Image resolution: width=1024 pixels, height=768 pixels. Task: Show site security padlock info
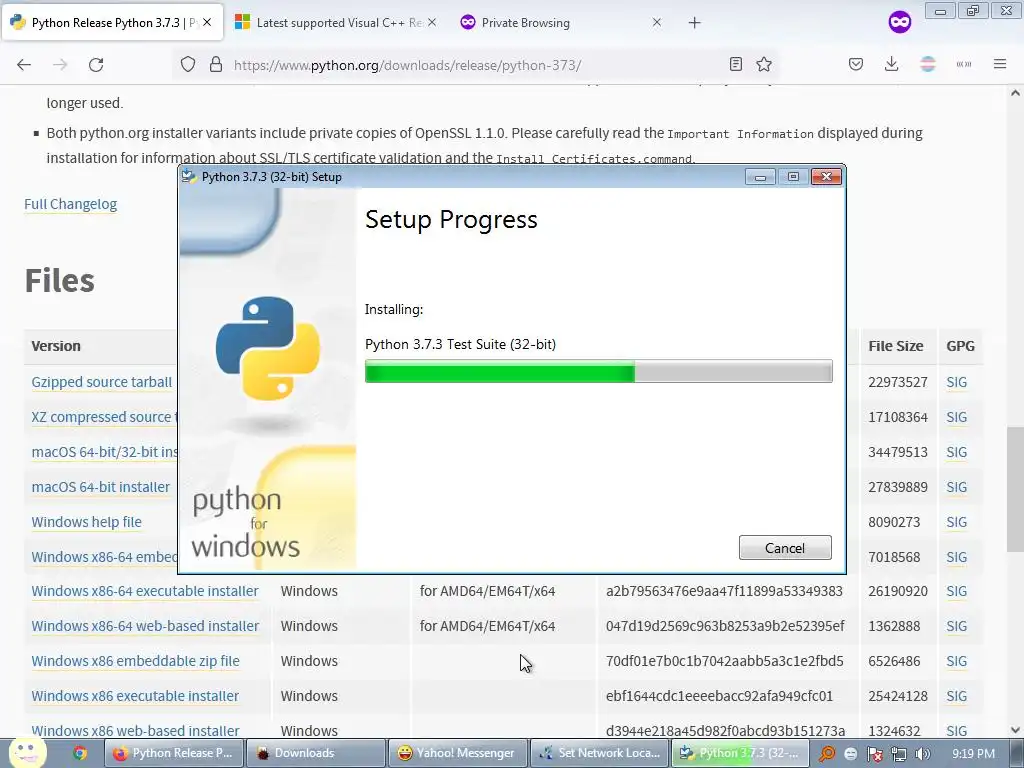[216, 65]
